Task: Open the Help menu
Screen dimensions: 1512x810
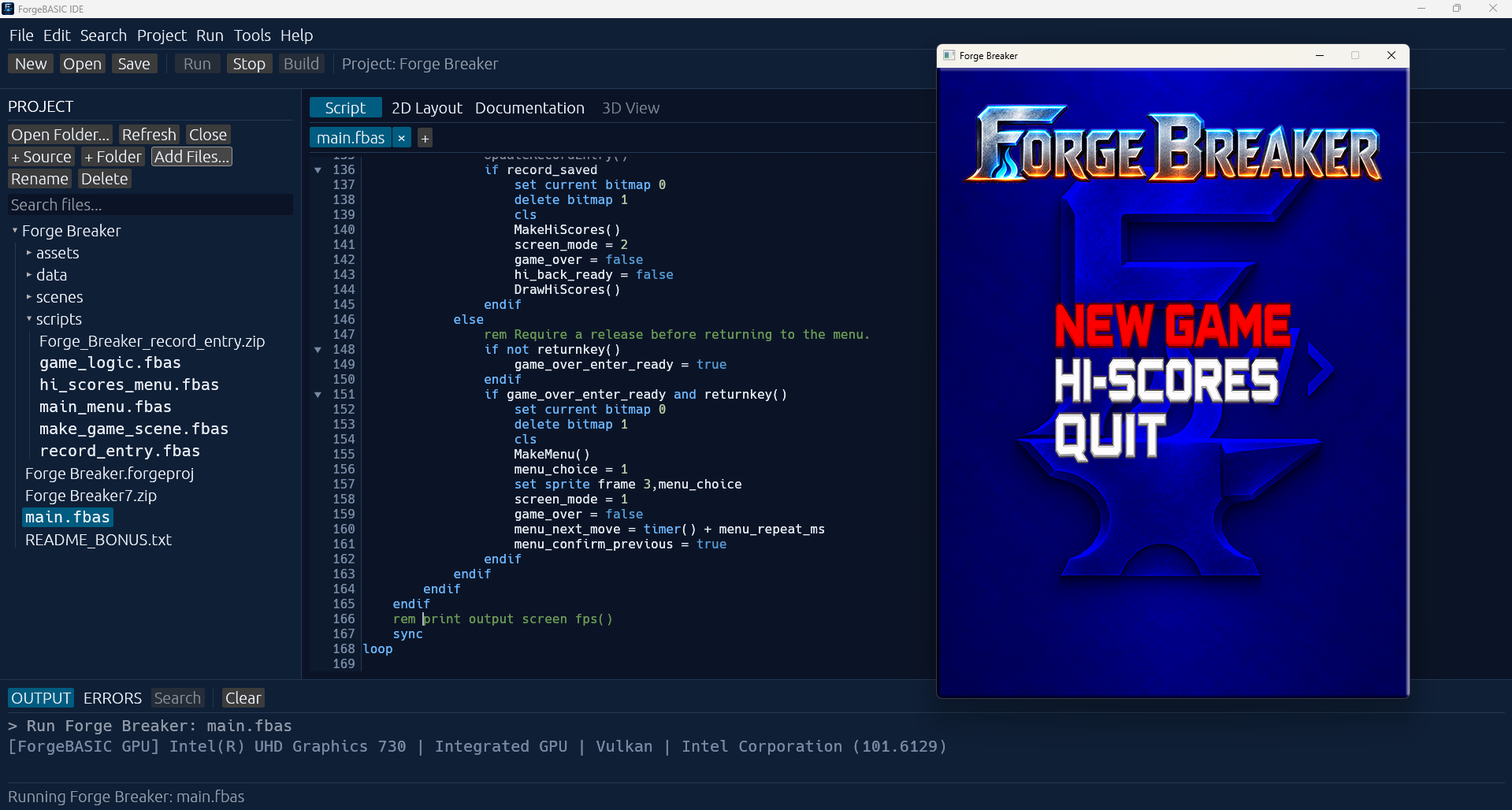Action: coord(296,35)
